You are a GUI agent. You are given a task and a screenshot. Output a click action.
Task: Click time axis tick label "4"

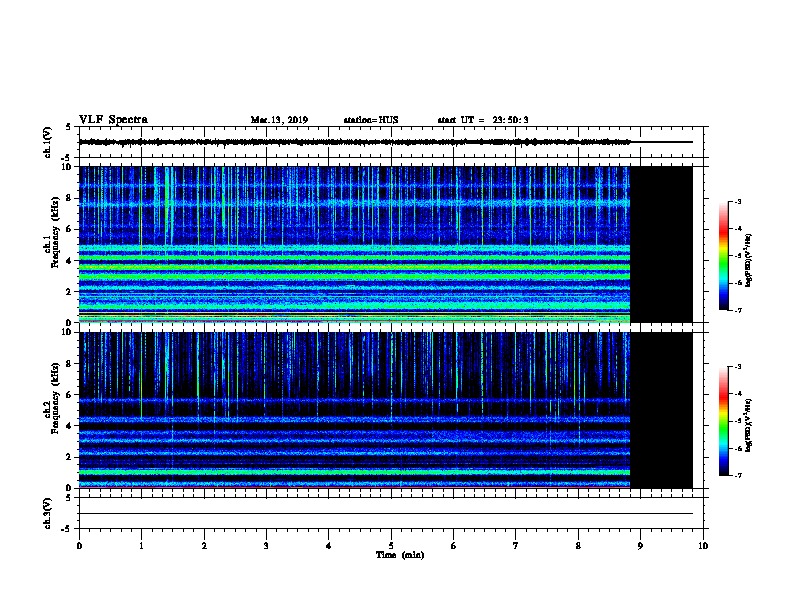coord(329,546)
